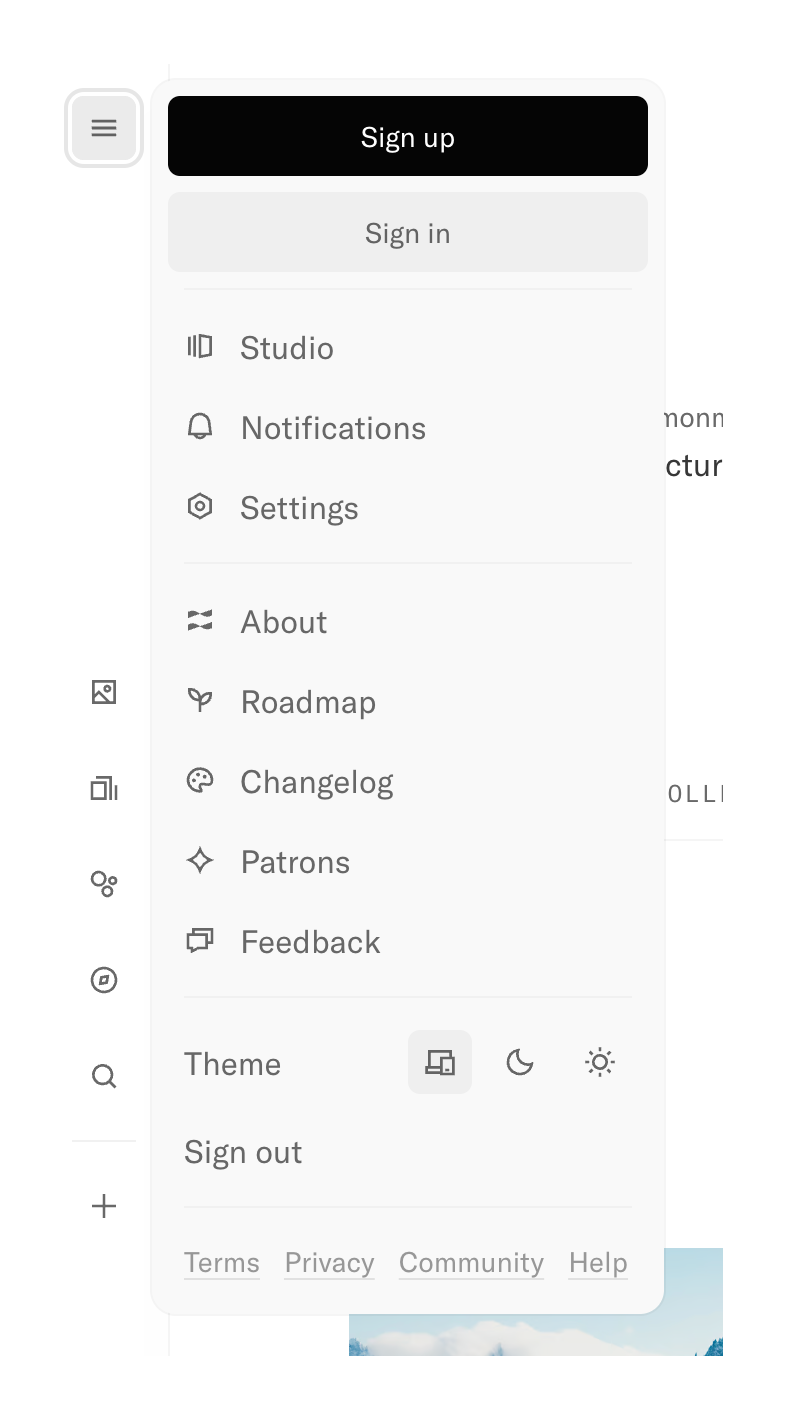Open the Terms link
The width and height of the screenshot is (787, 1420).
click(x=221, y=1262)
